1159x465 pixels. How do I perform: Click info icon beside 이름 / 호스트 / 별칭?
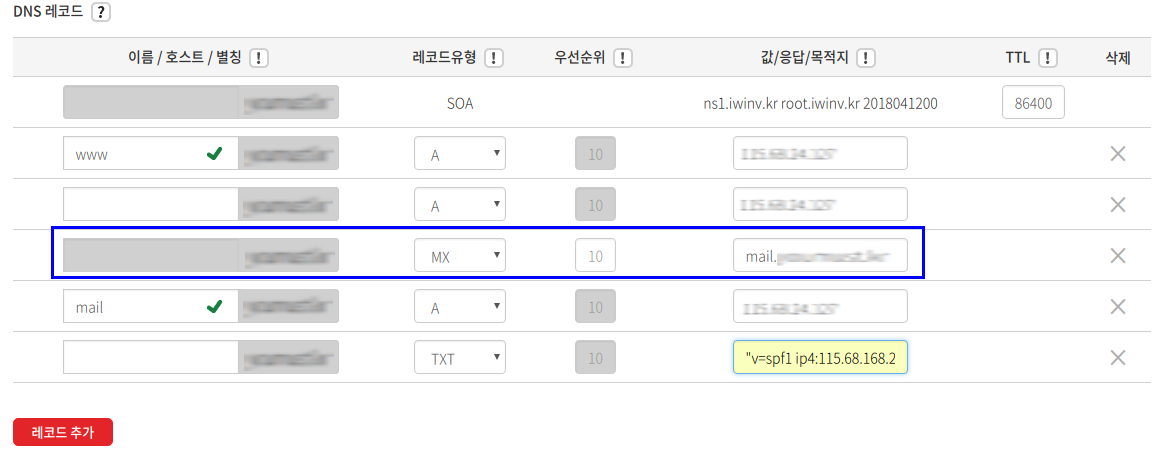click(259, 58)
